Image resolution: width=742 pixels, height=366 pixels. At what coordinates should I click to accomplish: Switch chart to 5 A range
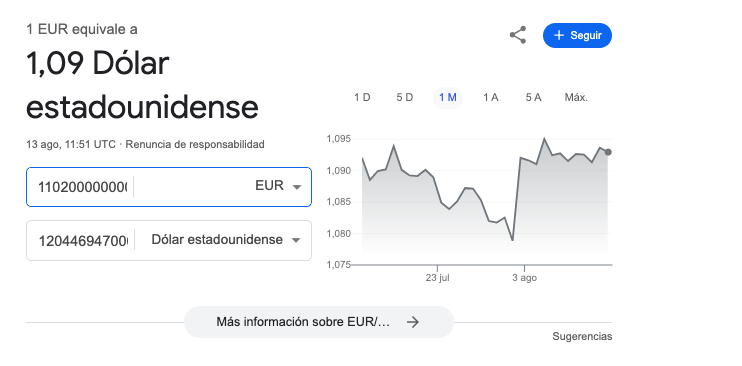533,98
